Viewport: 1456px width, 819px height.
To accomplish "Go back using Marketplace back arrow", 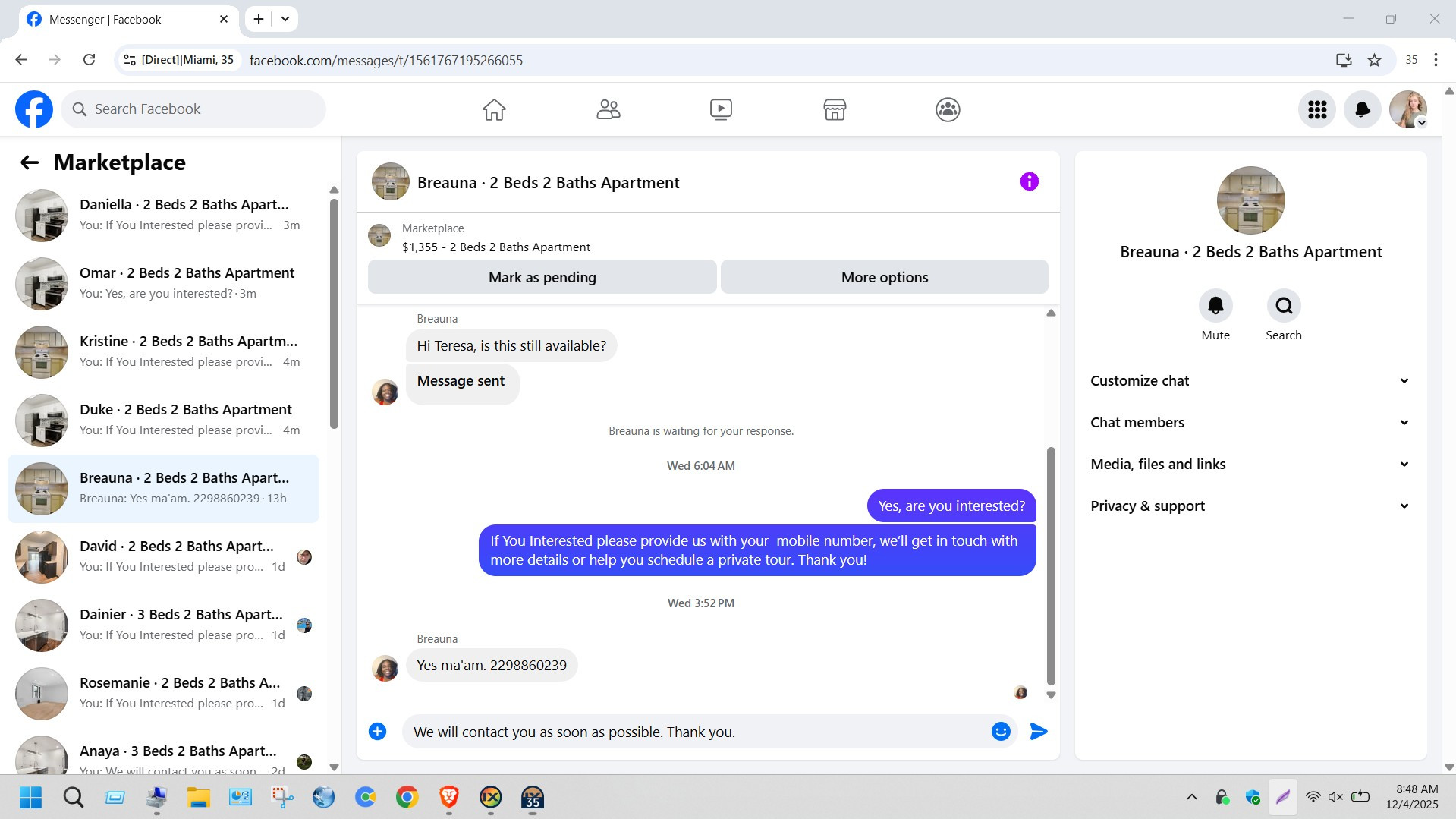I will pos(29,162).
